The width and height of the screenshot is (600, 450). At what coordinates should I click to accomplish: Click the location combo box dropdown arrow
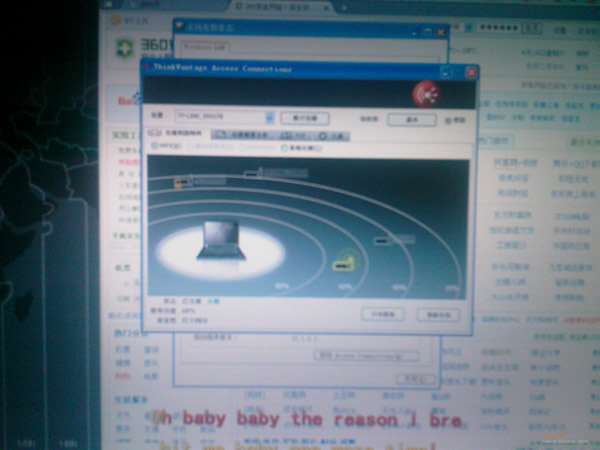pyautogui.click(x=269, y=117)
